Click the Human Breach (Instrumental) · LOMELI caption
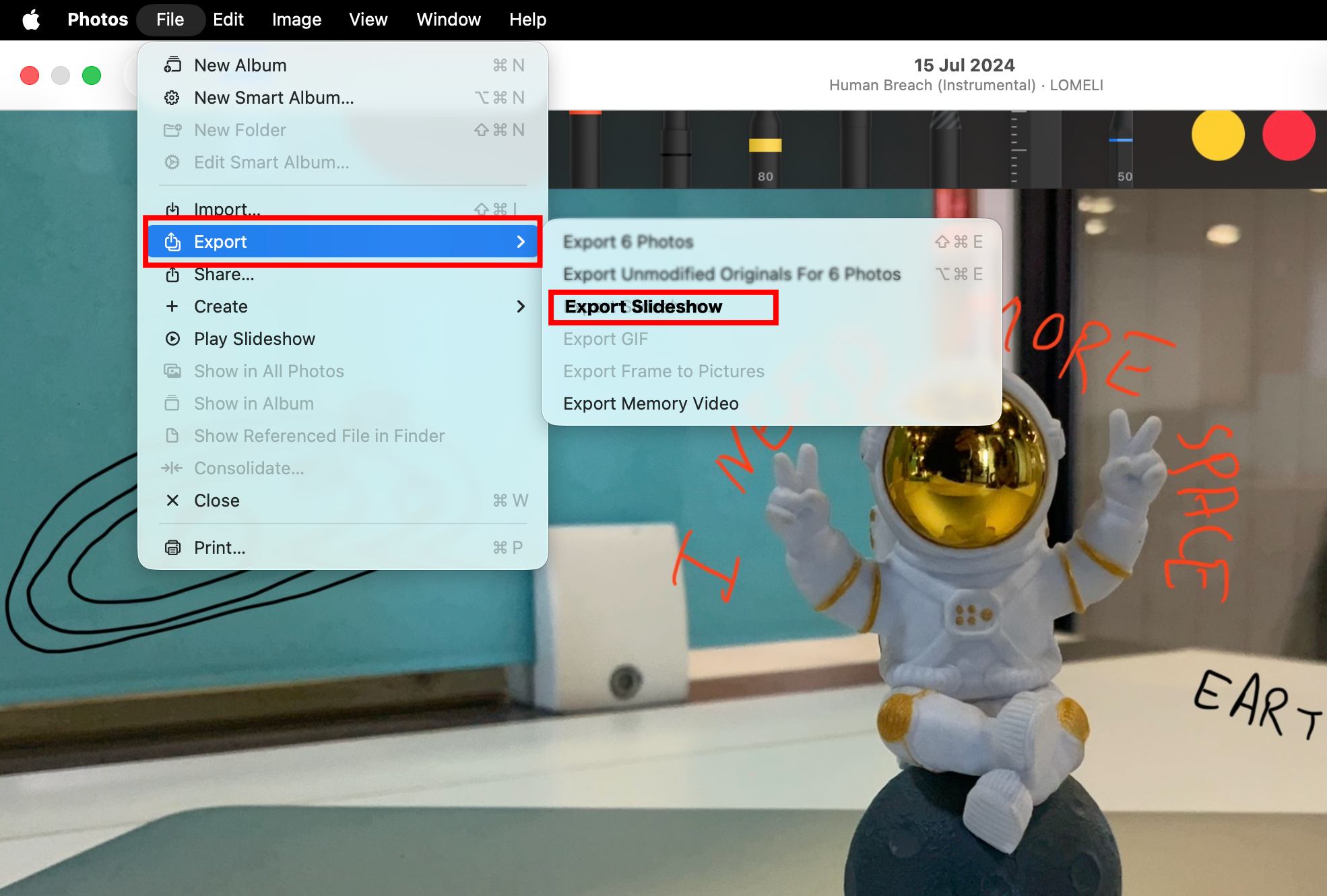The image size is (1327, 896). click(966, 86)
